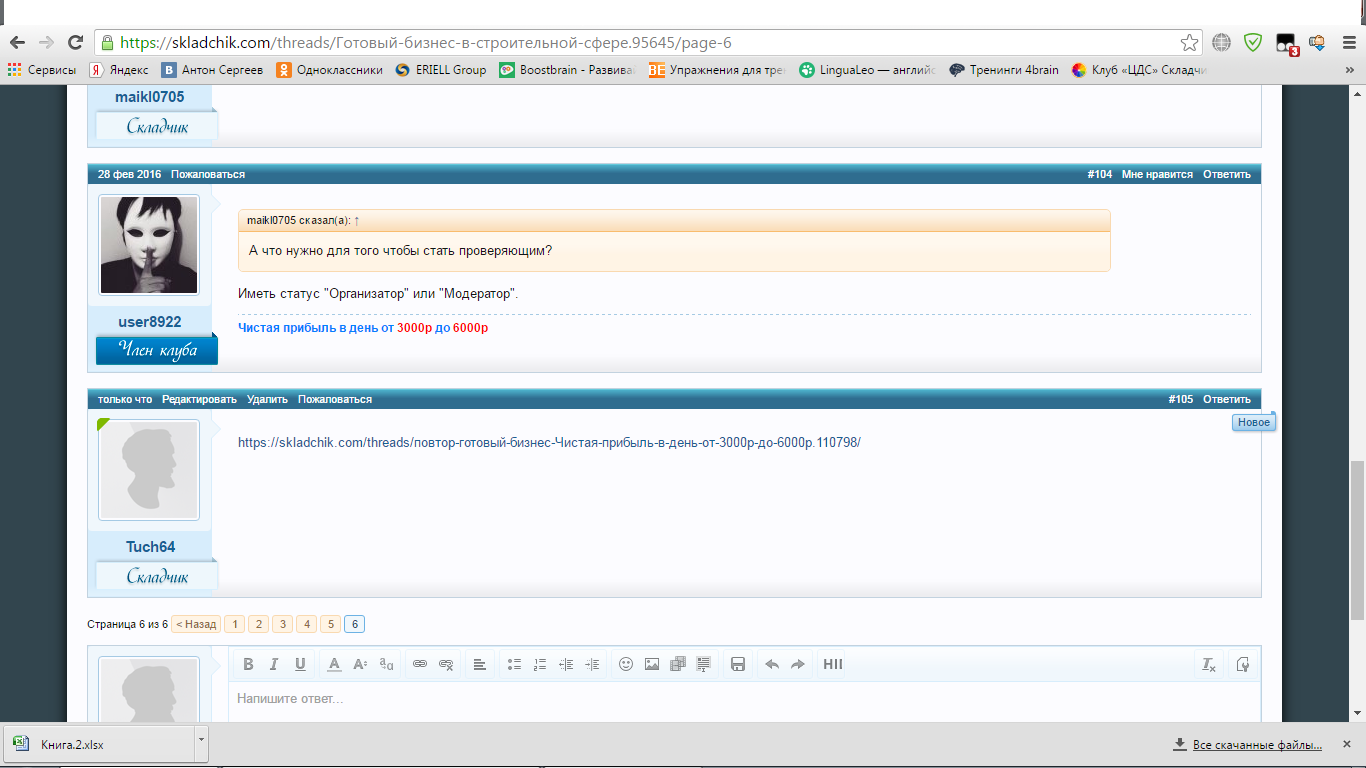Image resolution: width=1366 pixels, height=768 pixels.
Task: Undo the last editor action
Action: 772,664
